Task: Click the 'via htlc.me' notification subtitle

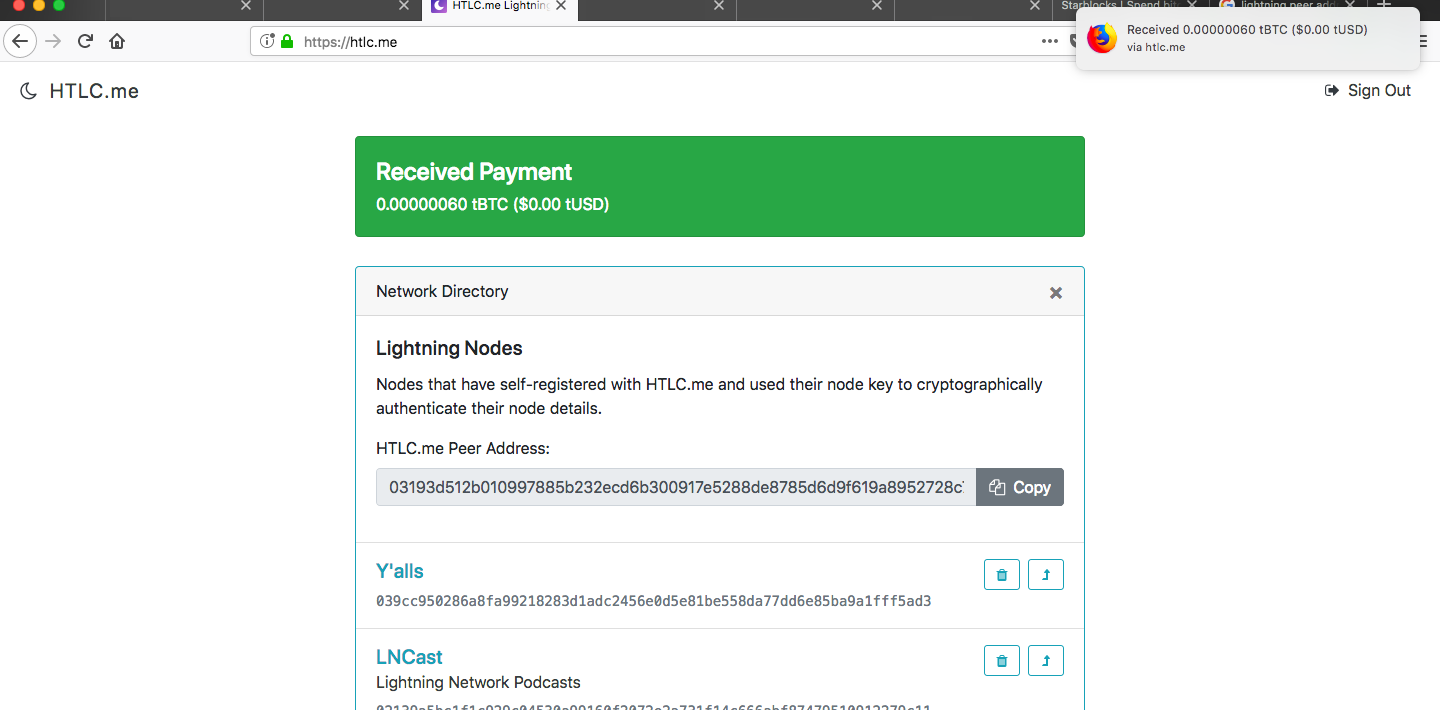Action: click(x=1156, y=48)
